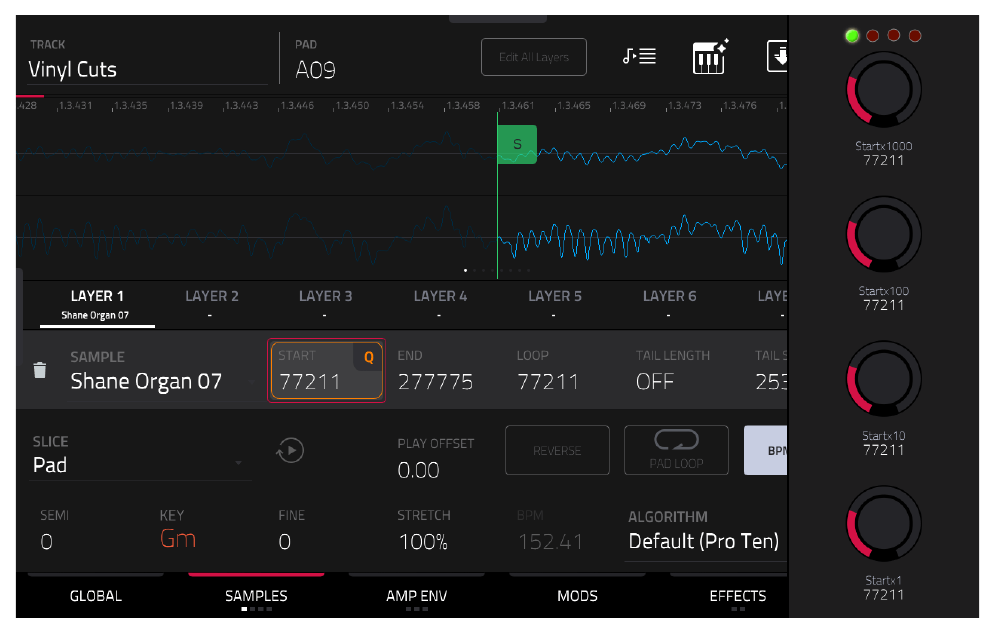Click the sample audition play icon
This screenshot has height=634, width=996.
coord(290,451)
